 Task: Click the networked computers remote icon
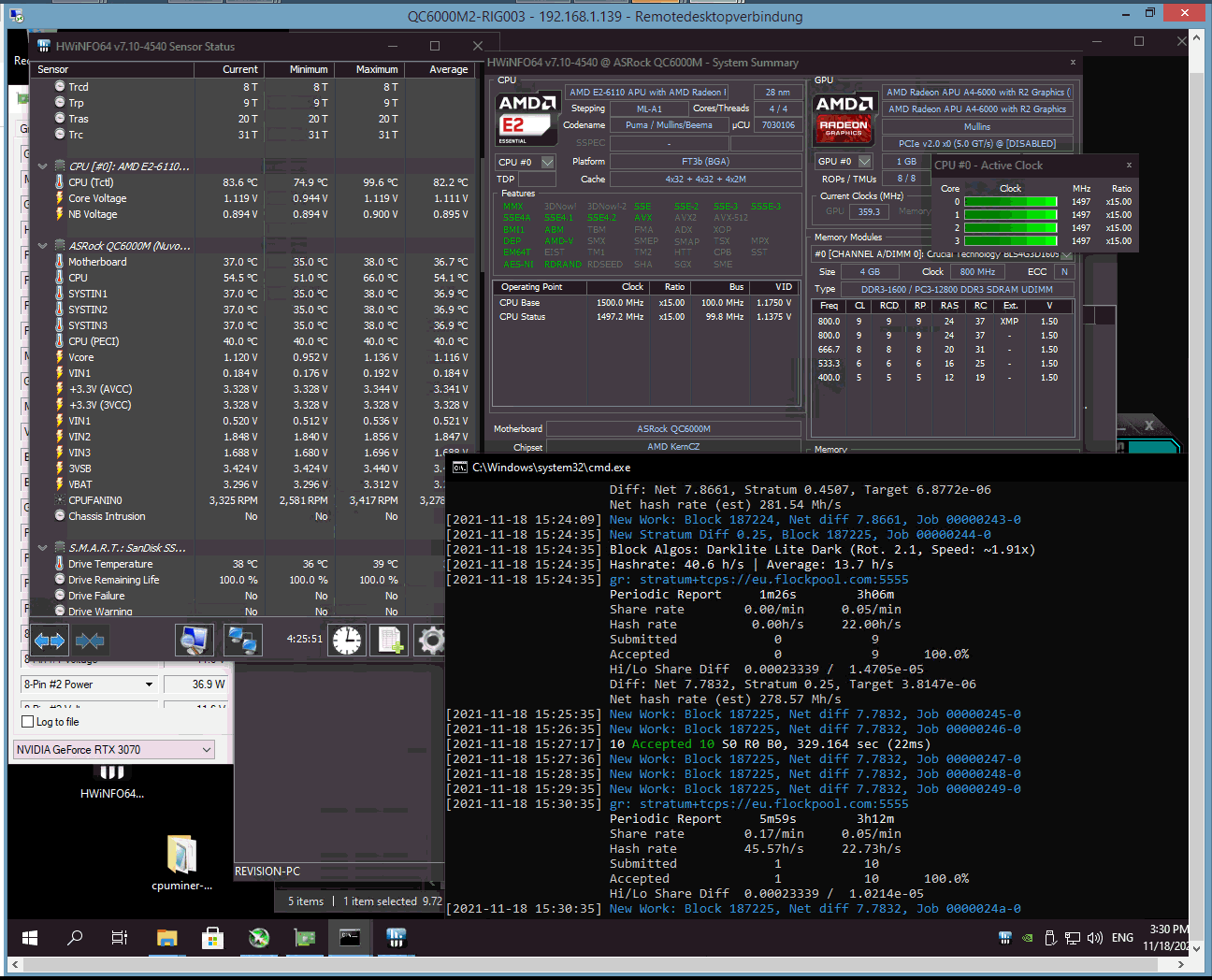pyautogui.click(x=243, y=641)
